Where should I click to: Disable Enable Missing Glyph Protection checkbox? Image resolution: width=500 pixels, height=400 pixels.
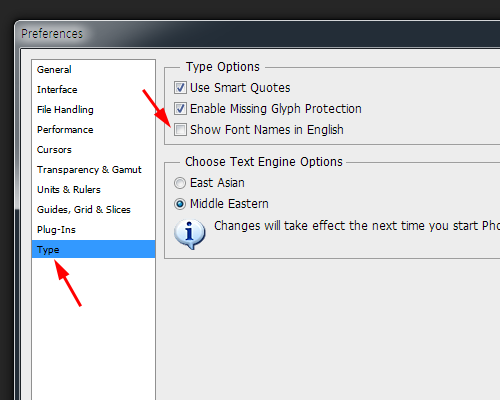coord(180,108)
